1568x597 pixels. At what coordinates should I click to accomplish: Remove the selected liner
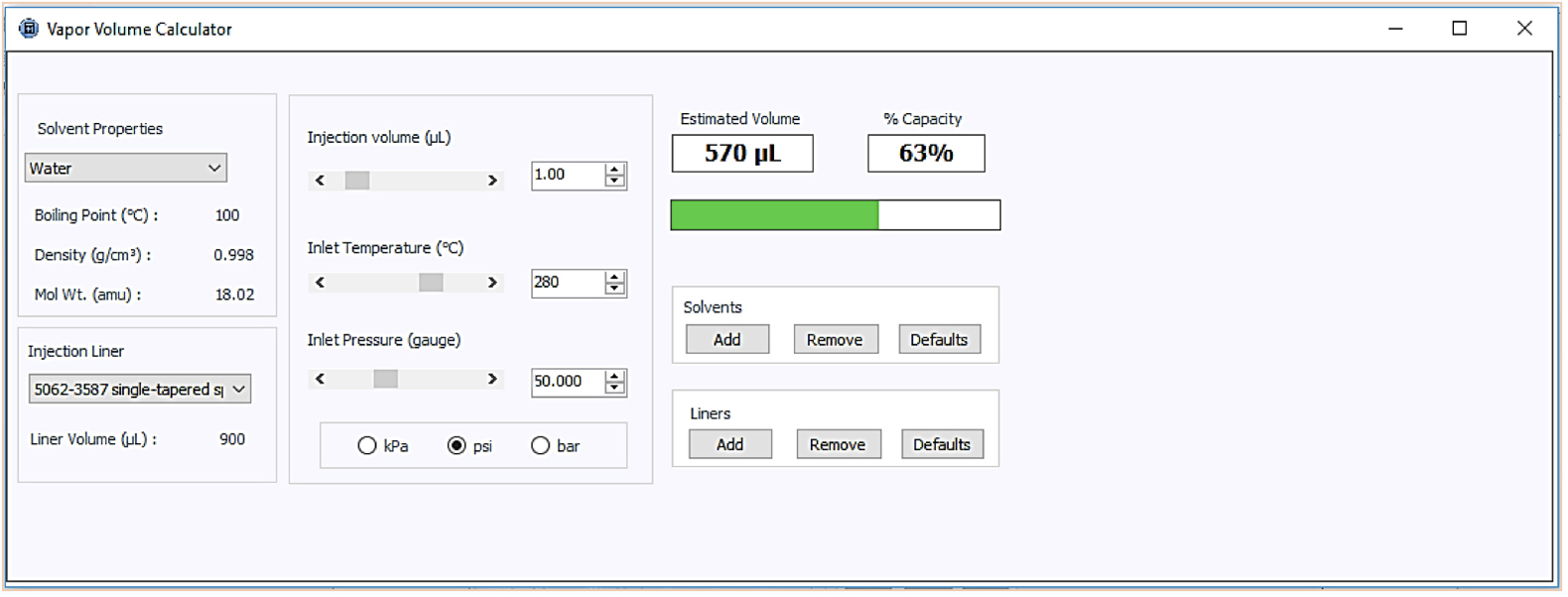point(838,445)
